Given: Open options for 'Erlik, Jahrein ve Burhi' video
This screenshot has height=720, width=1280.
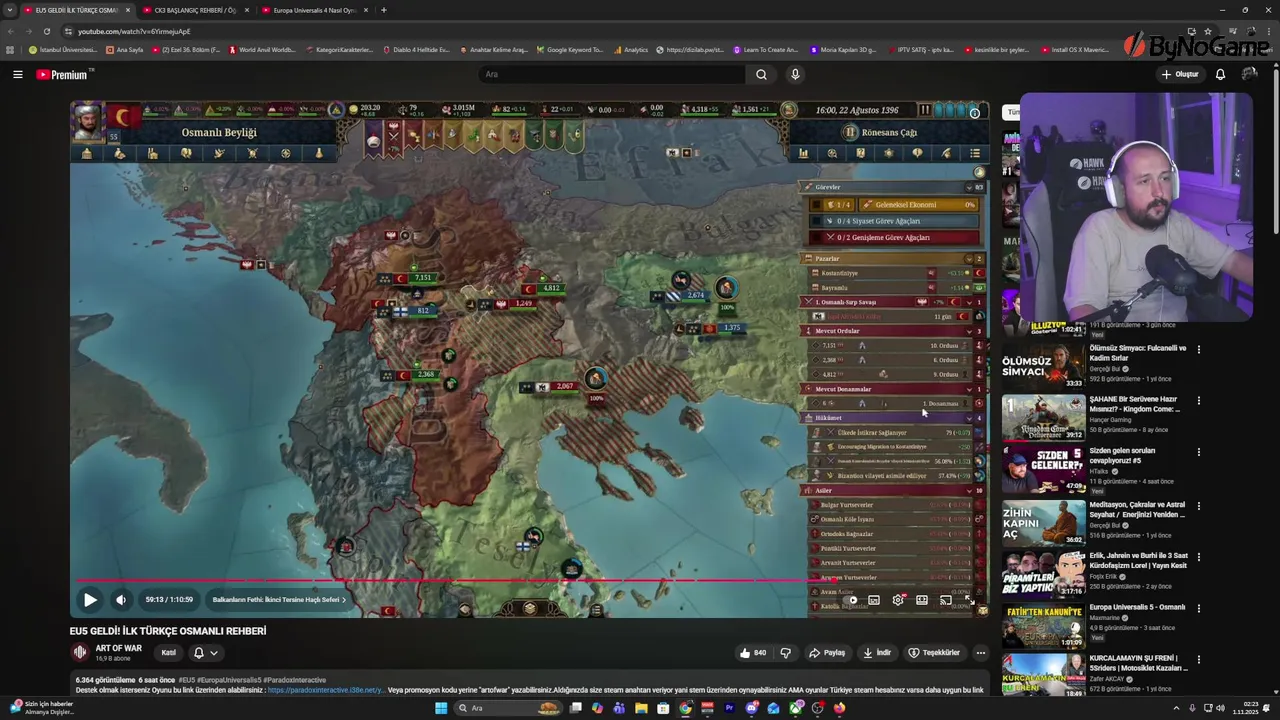Looking at the screenshot, I should point(1198,556).
